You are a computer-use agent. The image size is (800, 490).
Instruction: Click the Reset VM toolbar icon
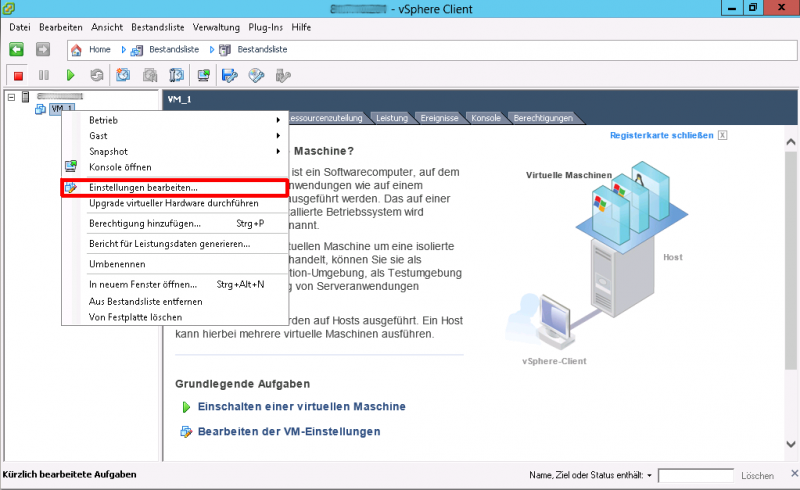96,76
